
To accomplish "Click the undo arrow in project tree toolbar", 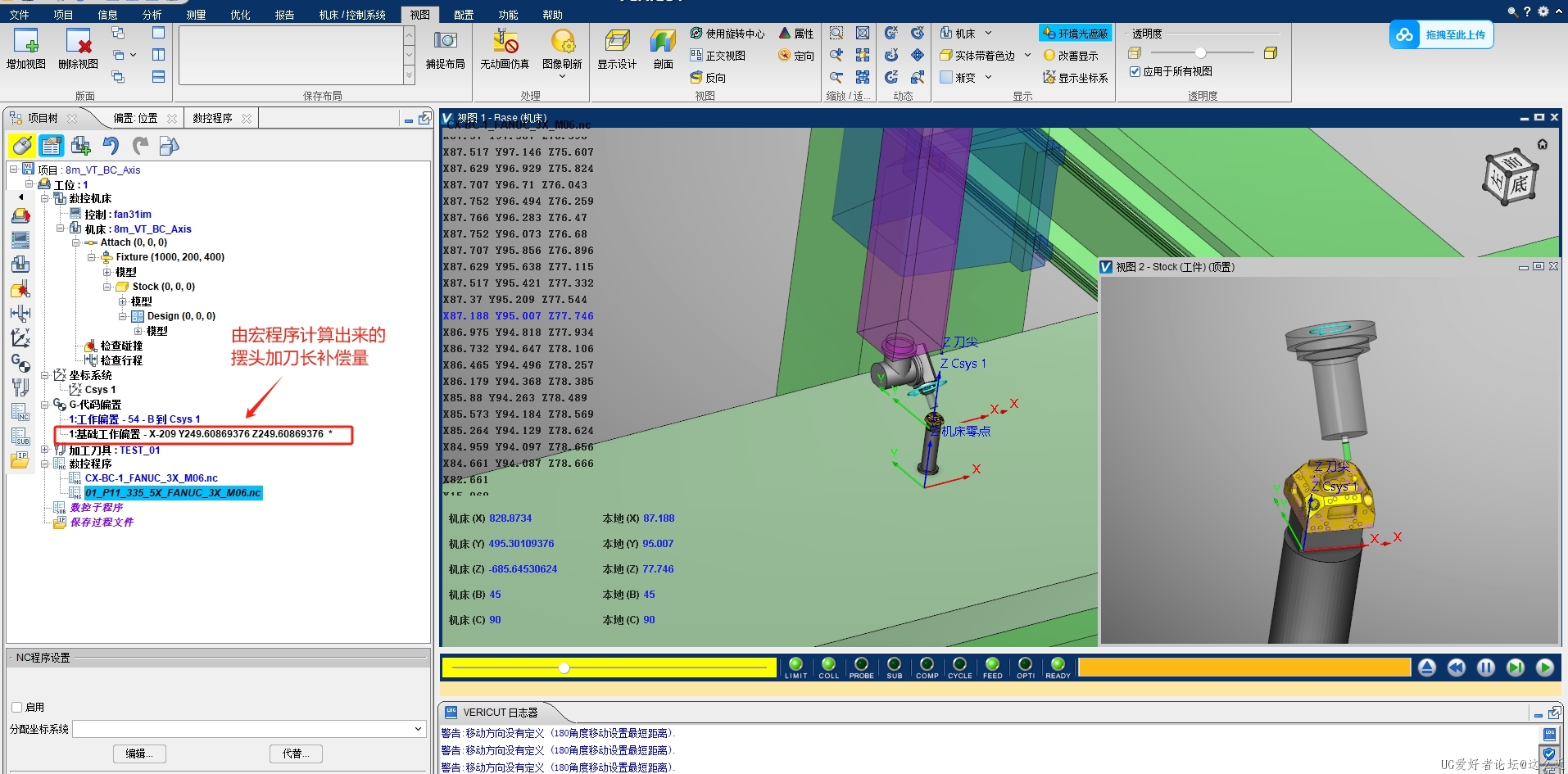I will click(x=111, y=146).
